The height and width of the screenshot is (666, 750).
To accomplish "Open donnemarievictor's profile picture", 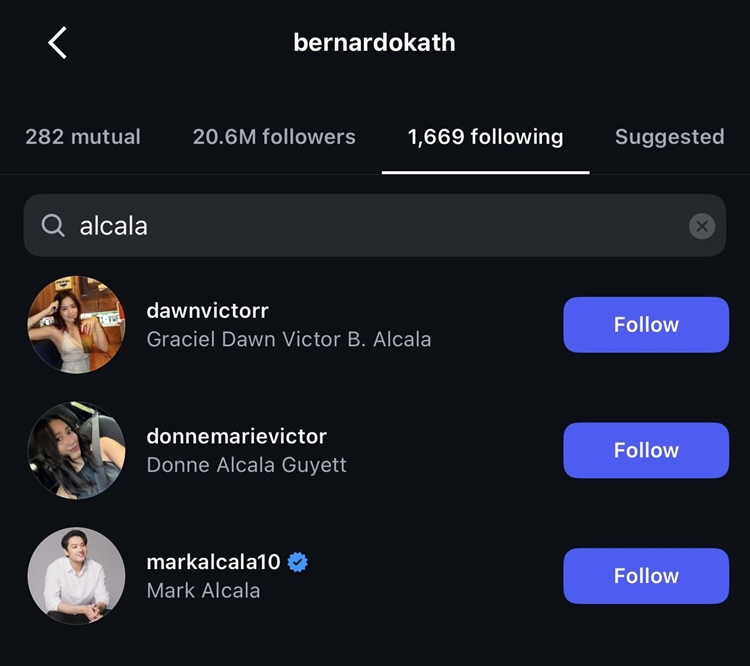I will tap(77, 450).
